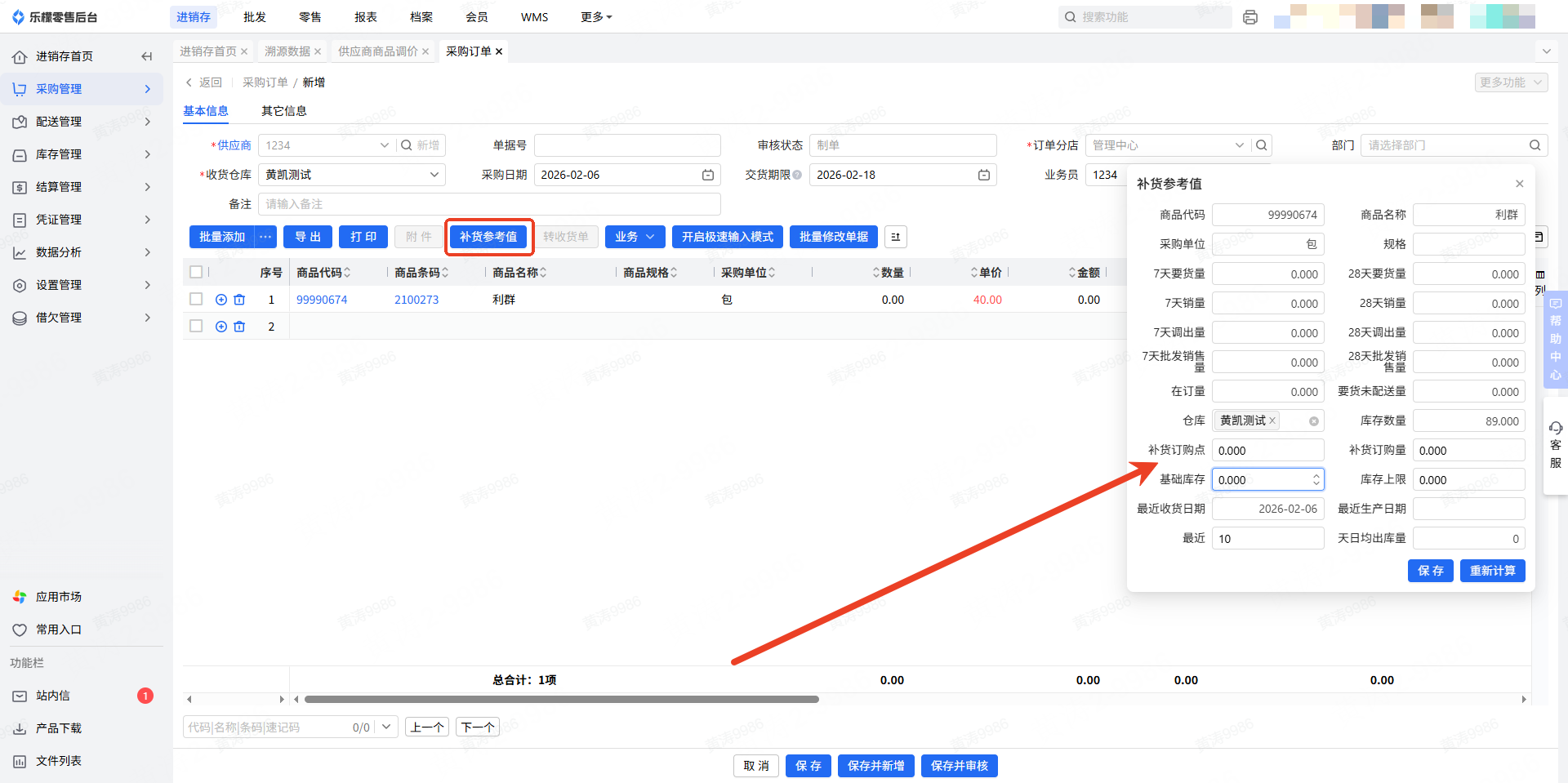Image resolution: width=1568 pixels, height=783 pixels.
Task: Open the more options ellipsis beside 批量添加
Action: (265, 237)
